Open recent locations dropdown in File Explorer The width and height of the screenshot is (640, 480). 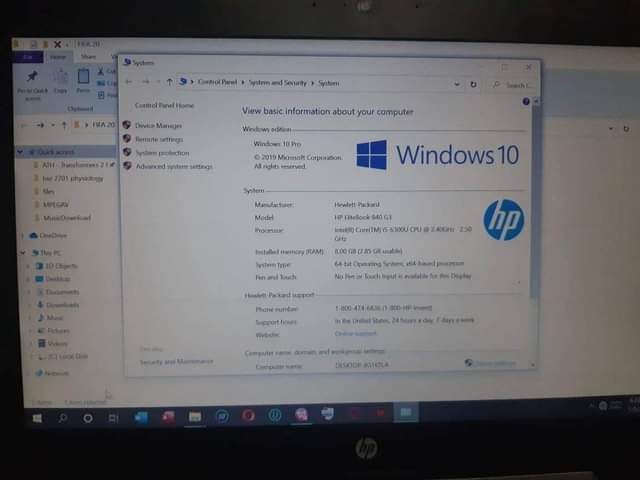(x=53, y=125)
